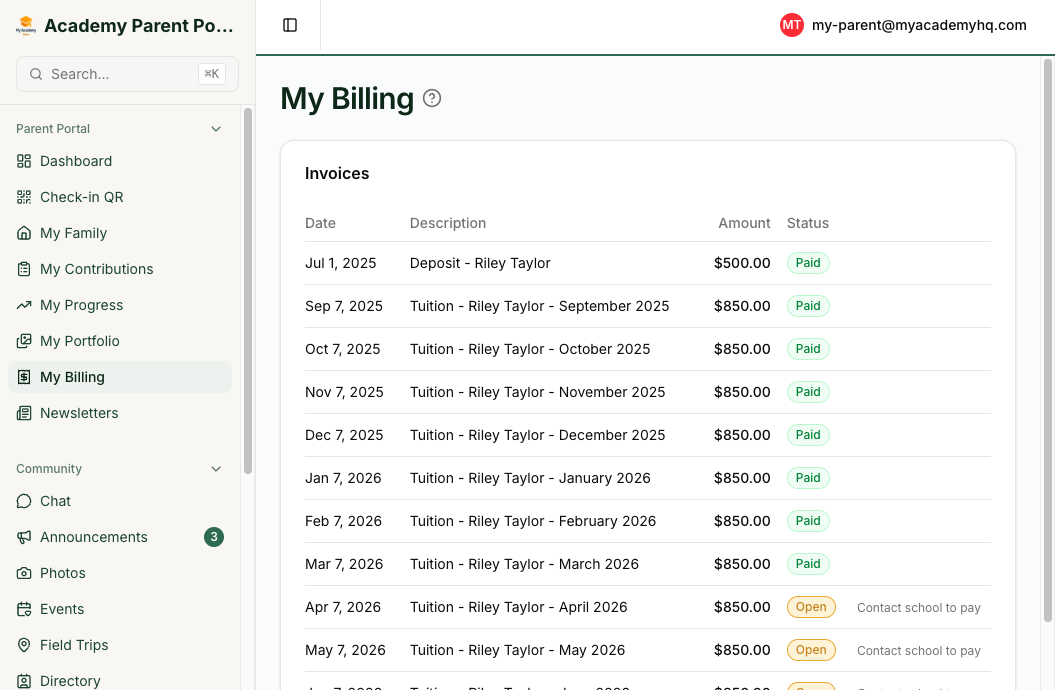Open the Newsletters page
Viewport: 1055px width, 690px height.
click(120, 413)
